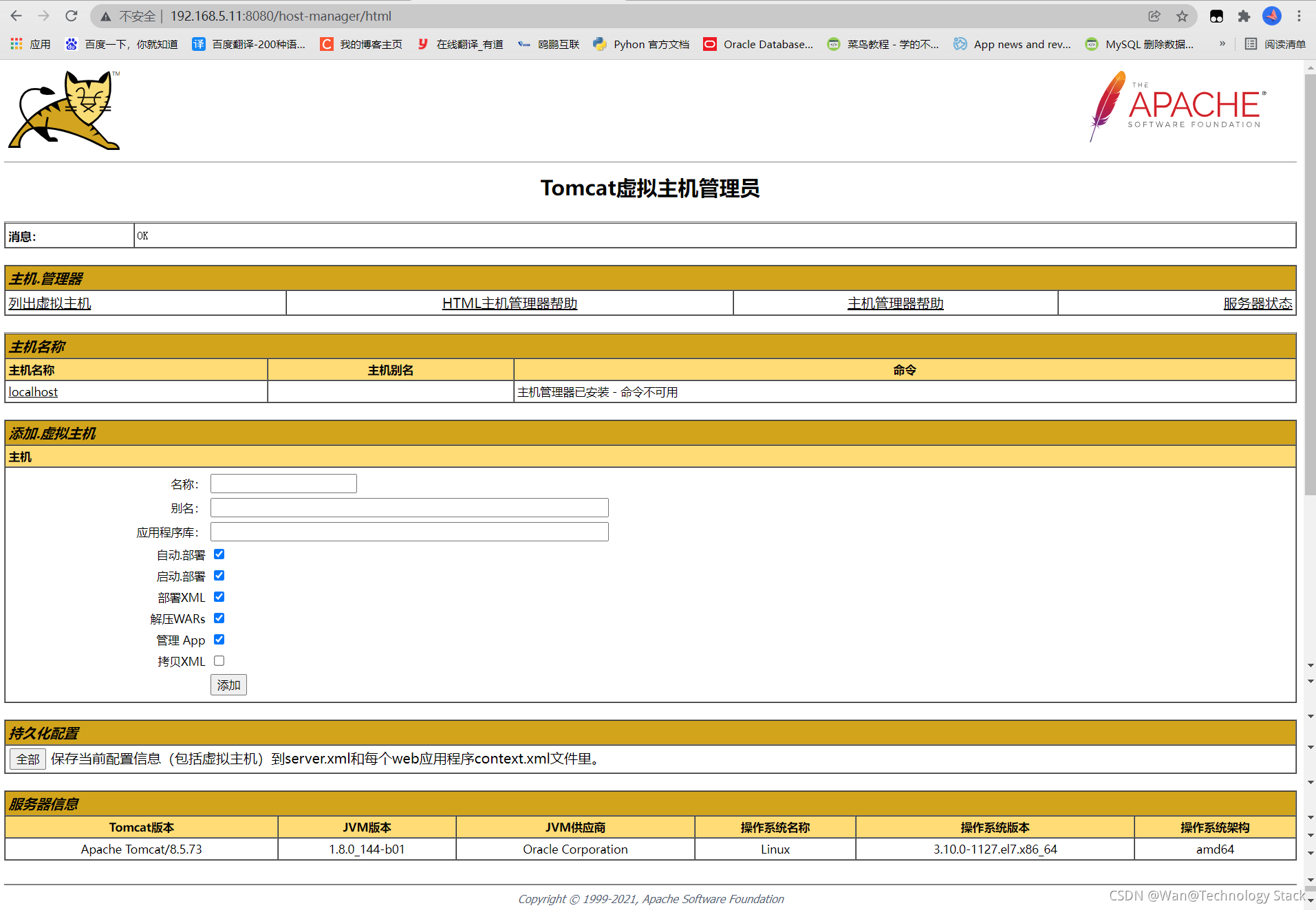Open the 鸥鹏互联 bookmark
Image resolution: width=1316 pixels, height=910 pixels.
pyautogui.click(x=548, y=44)
